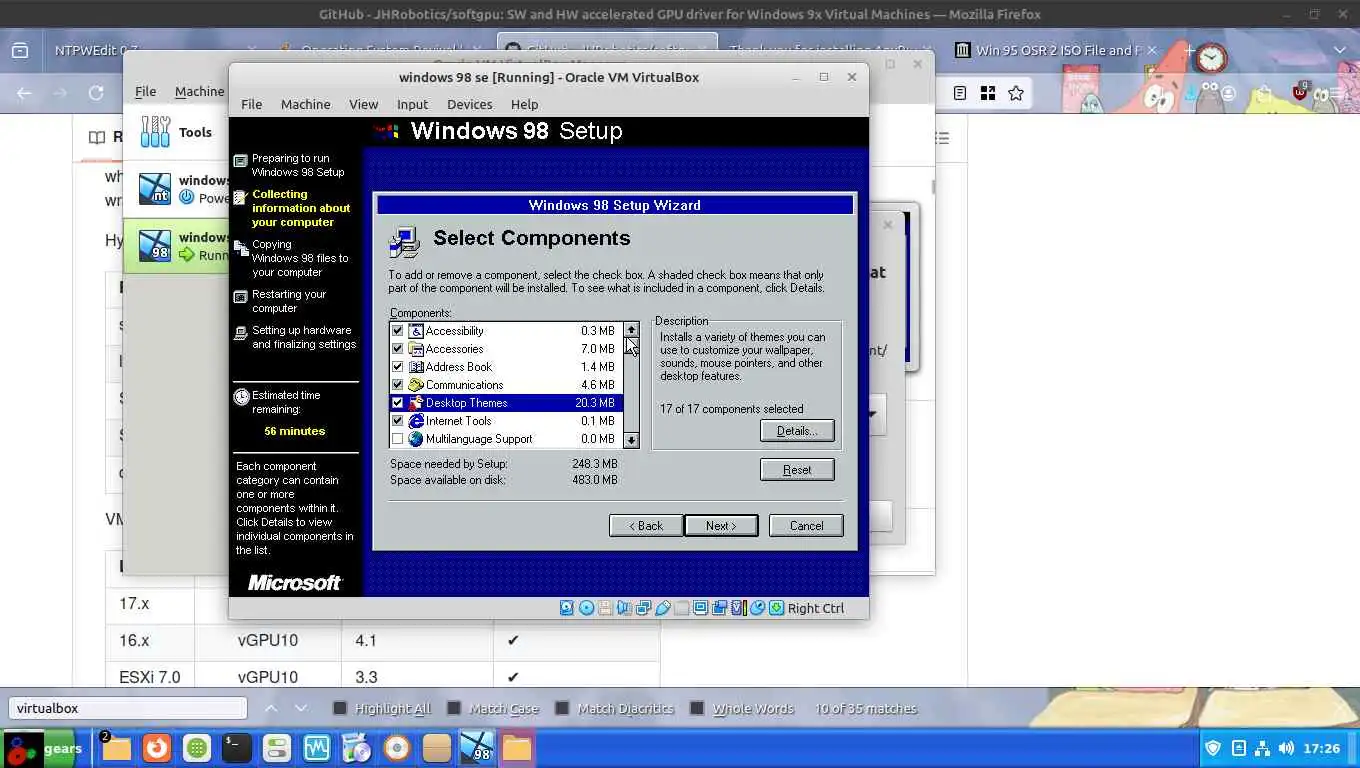
Task: Open the Firefox icon in the taskbar
Action: pos(155,748)
